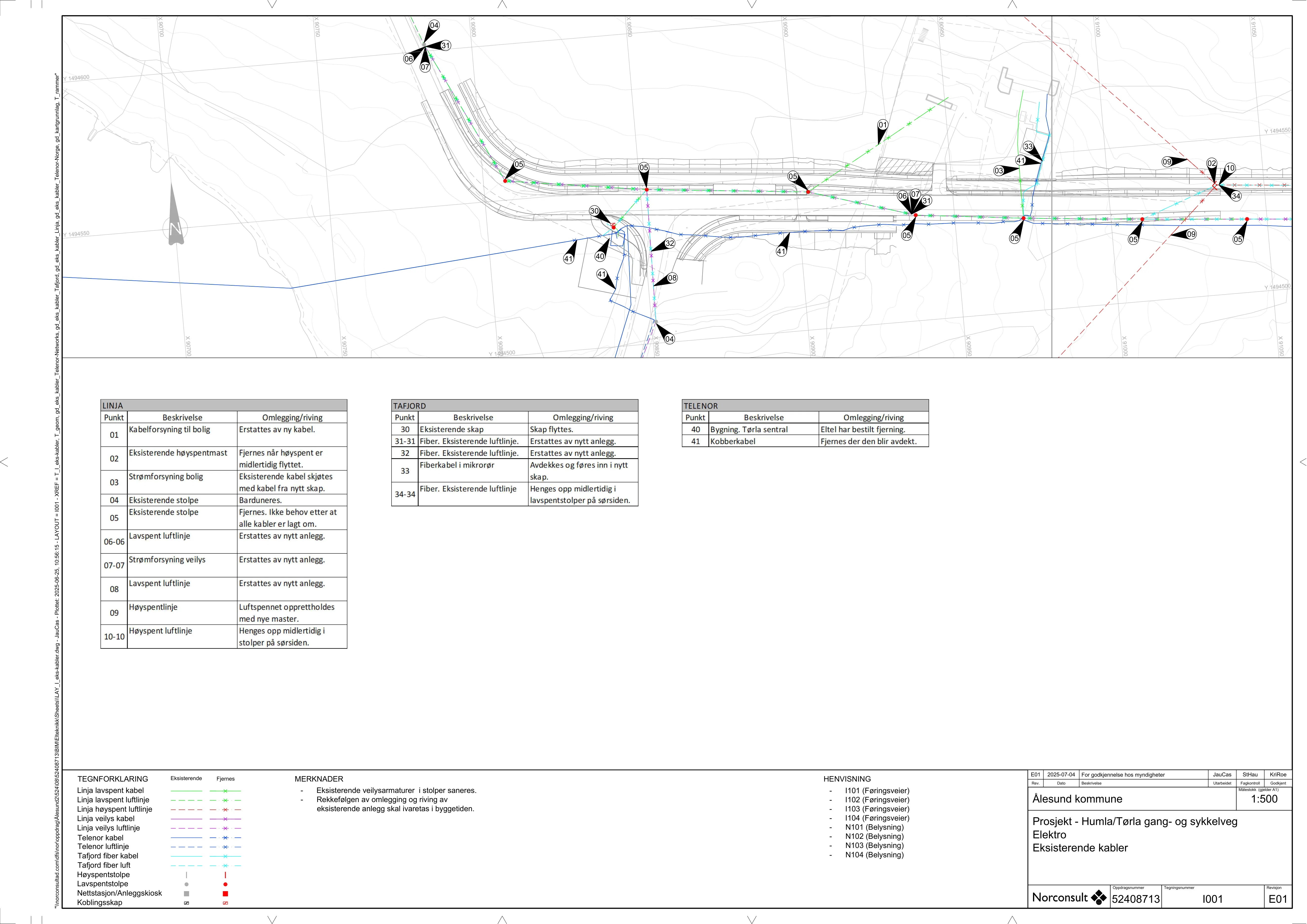Select map callout bubble 33
1307x924 pixels.
[x=1028, y=146]
